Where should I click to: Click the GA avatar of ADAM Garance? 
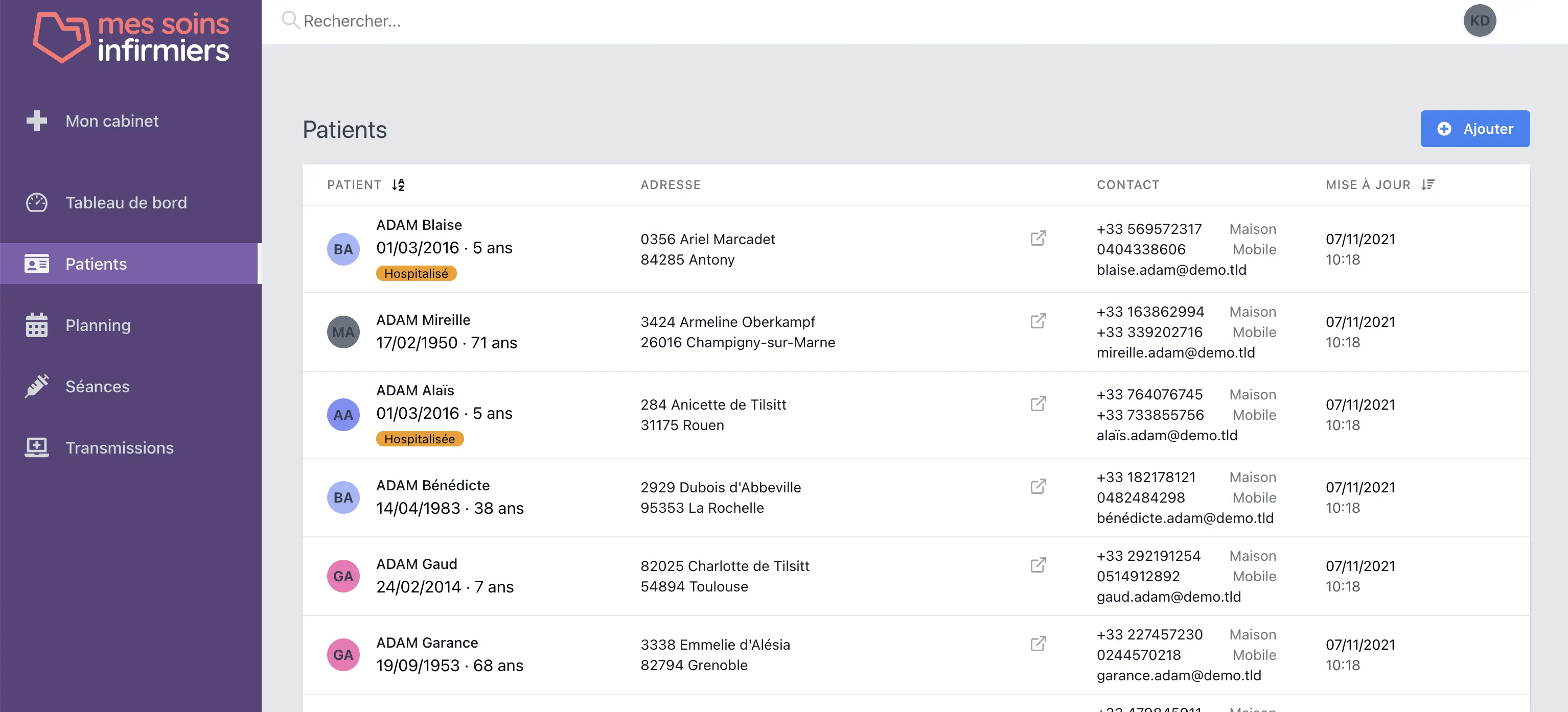pos(343,654)
